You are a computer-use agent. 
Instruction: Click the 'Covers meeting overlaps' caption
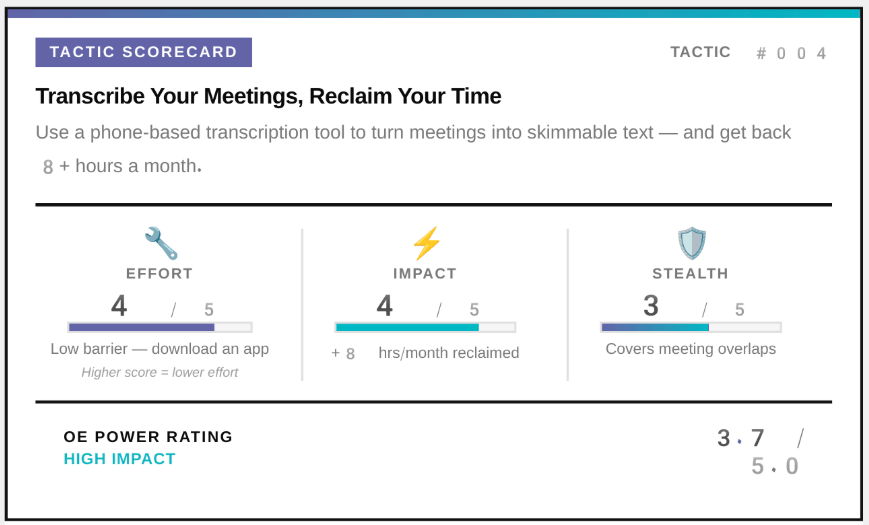(x=691, y=349)
